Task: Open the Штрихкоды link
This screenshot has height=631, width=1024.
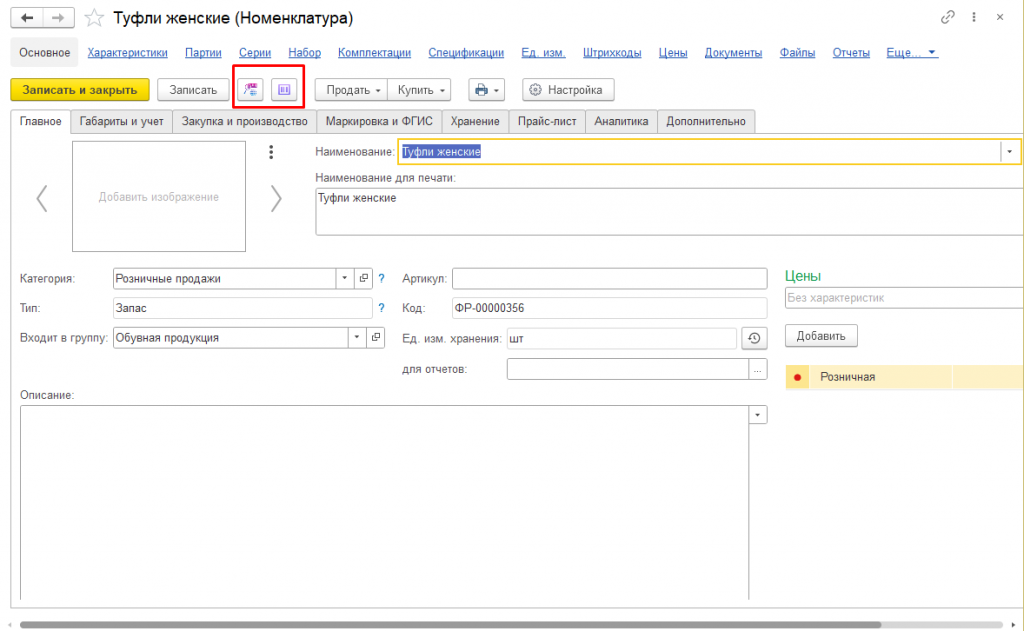Action: [612, 53]
